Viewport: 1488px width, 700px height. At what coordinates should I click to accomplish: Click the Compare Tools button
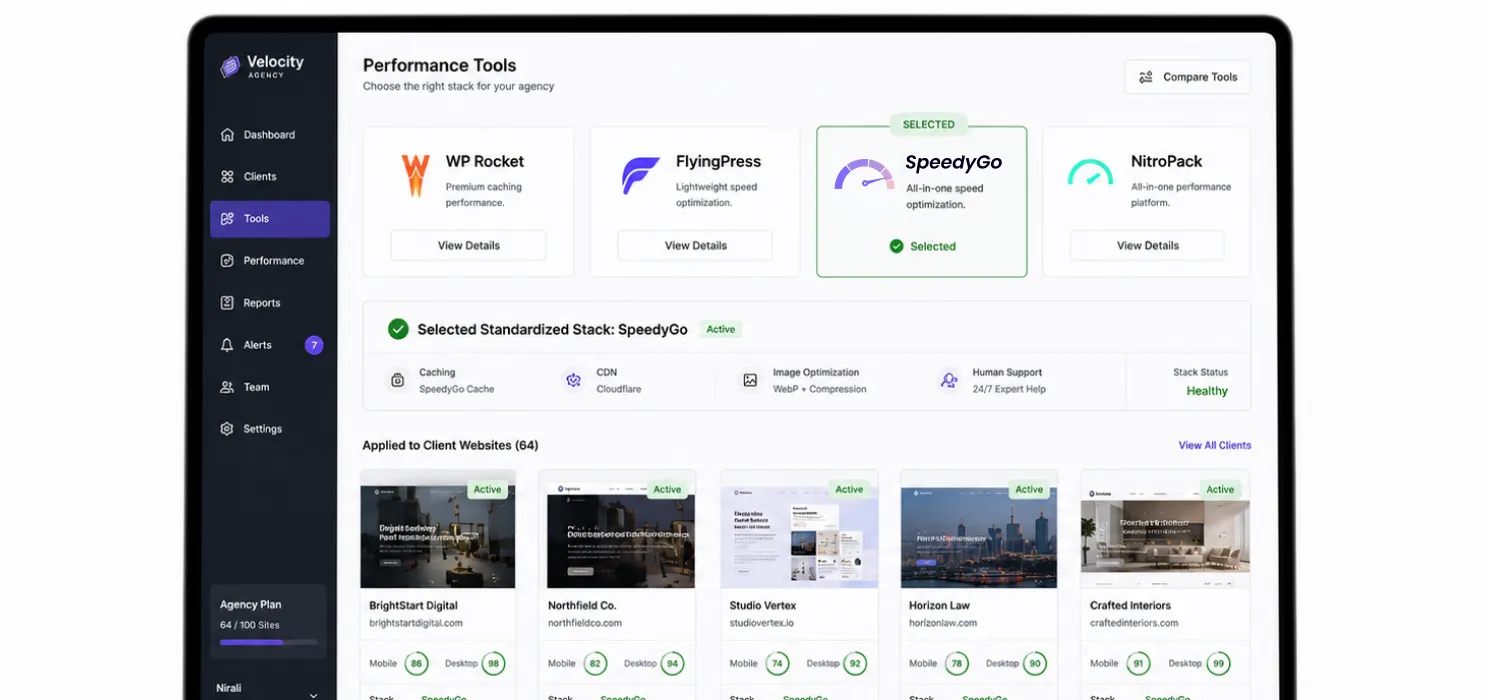pyautogui.click(x=1187, y=77)
